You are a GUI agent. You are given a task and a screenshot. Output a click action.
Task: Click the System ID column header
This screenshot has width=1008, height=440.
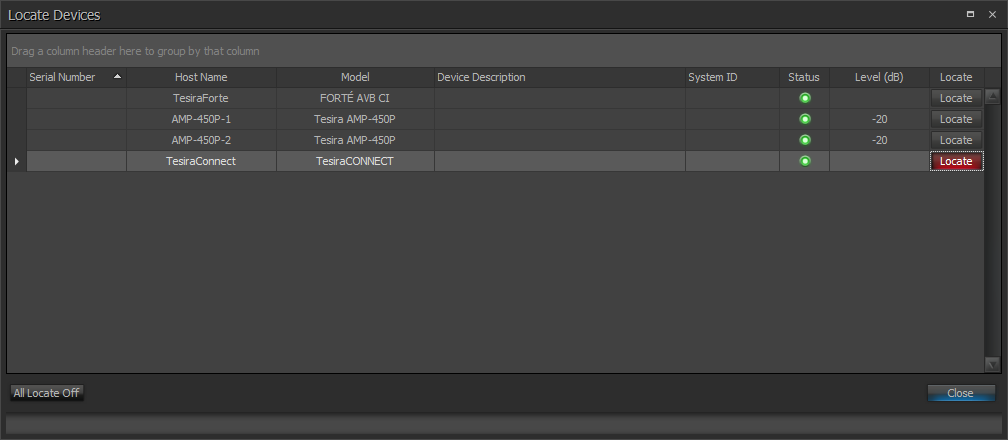click(x=732, y=77)
